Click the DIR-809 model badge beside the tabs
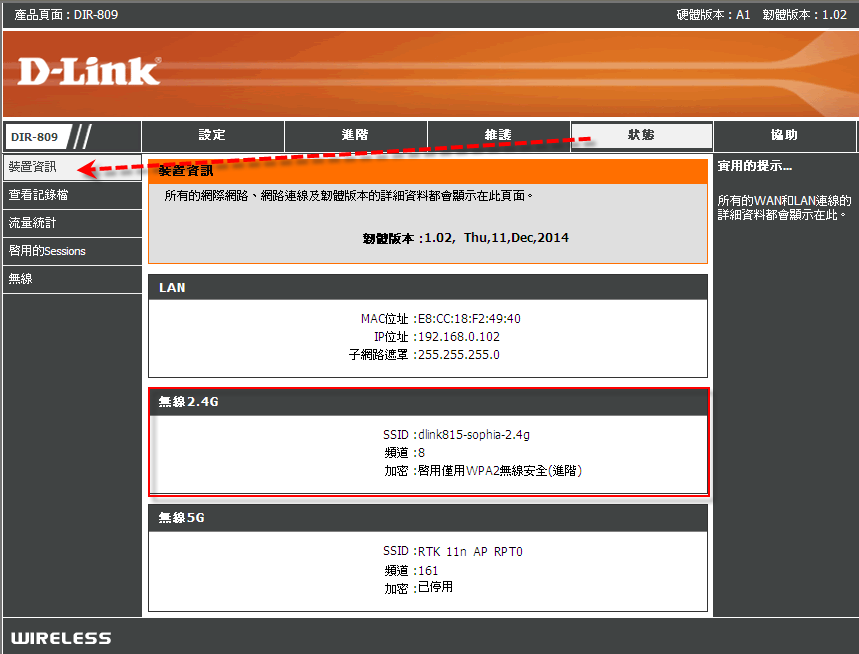The height and width of the screenshot is (654, 859). [35, 137]
